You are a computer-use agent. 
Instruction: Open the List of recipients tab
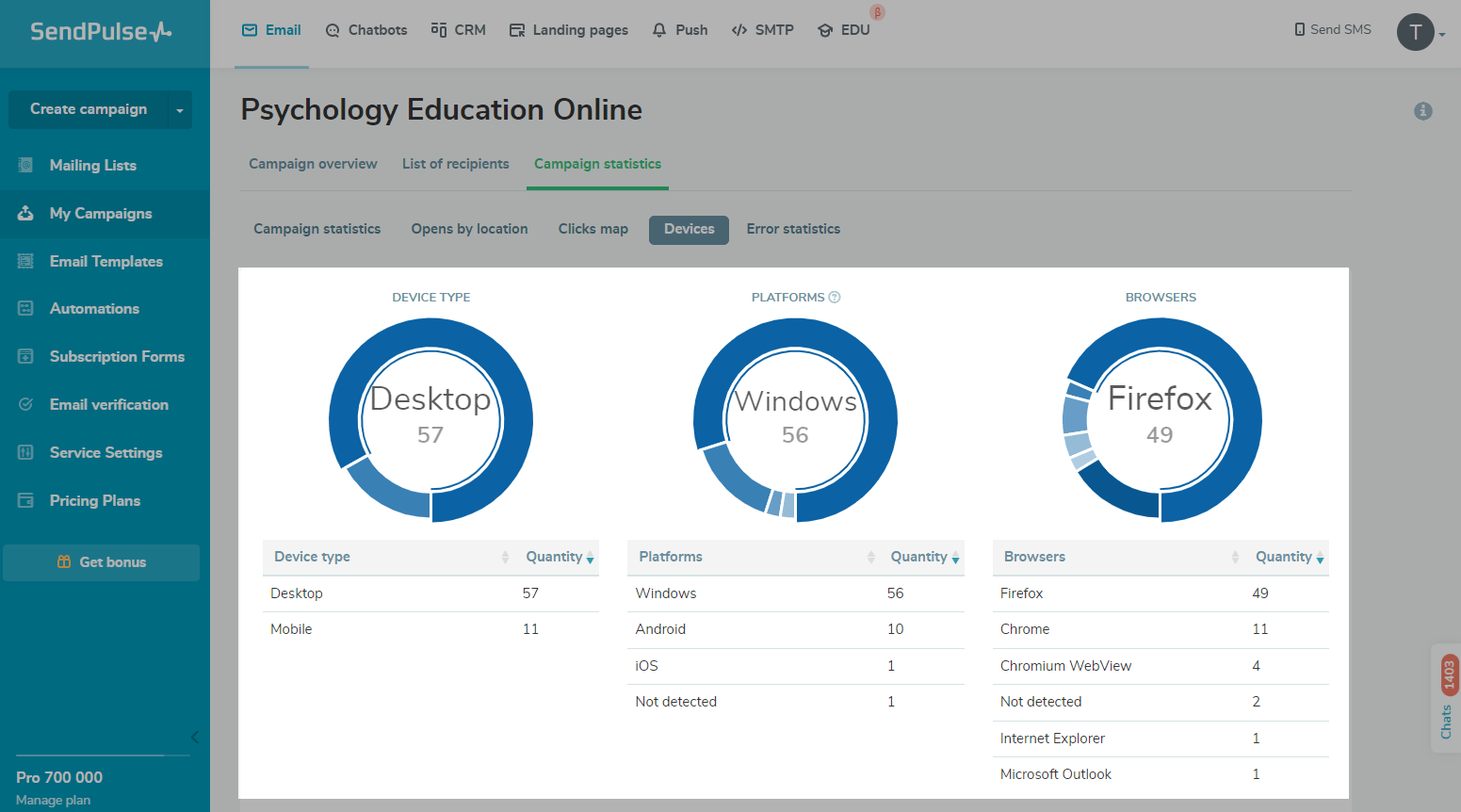pos(455,164)
